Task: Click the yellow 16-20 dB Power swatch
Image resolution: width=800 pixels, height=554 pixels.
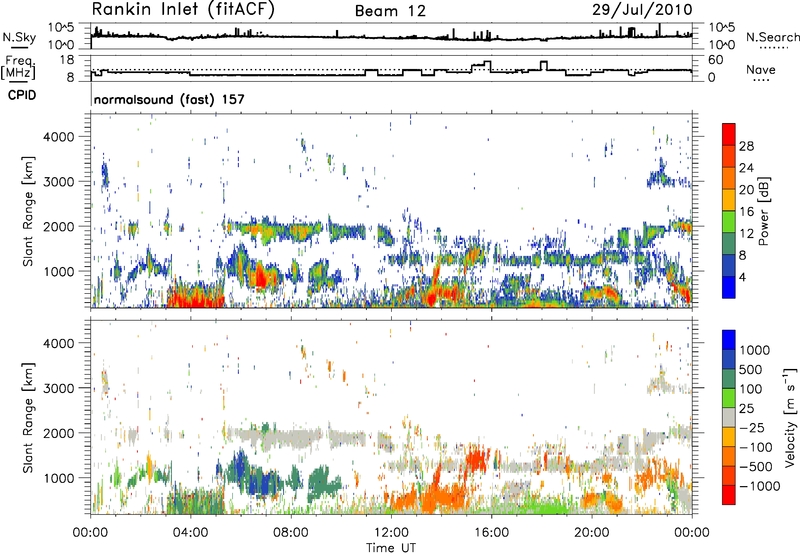Action: click(729, 200)
